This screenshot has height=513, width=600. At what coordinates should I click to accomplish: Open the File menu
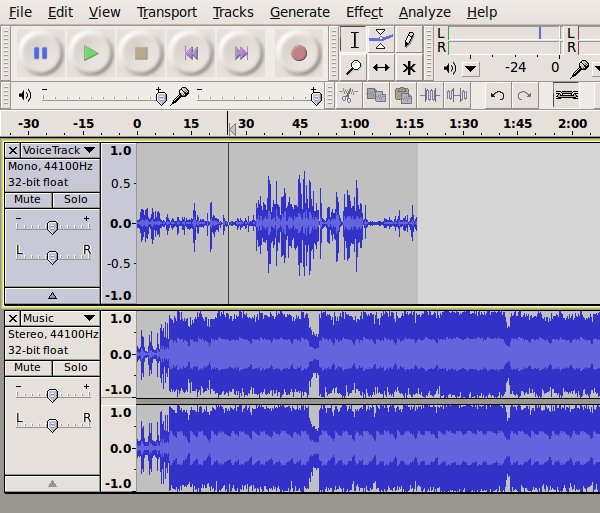pyautogui.click(x=20, y=12)
